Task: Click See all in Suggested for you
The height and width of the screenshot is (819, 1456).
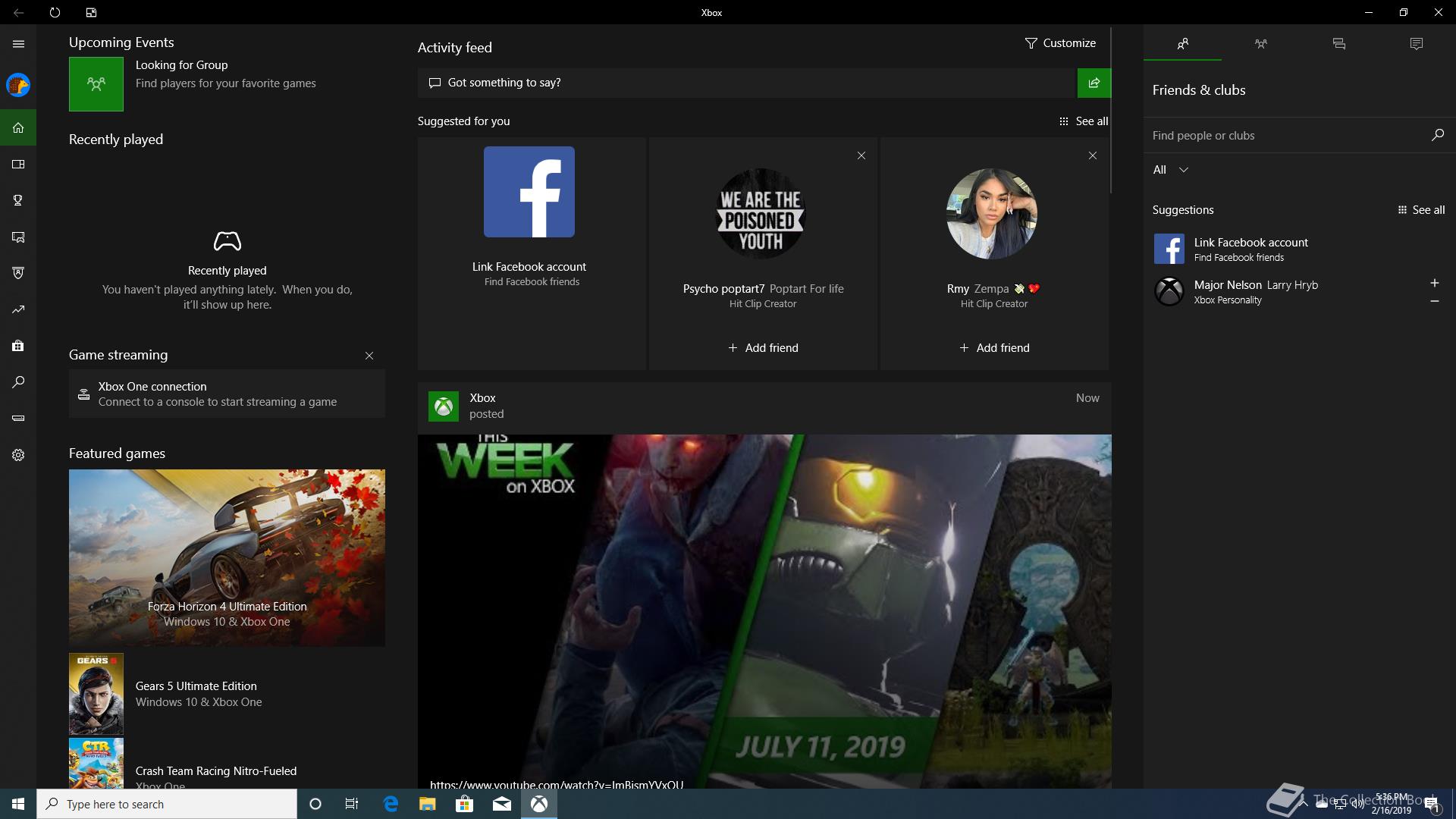Action: [x=1084, y=121]
